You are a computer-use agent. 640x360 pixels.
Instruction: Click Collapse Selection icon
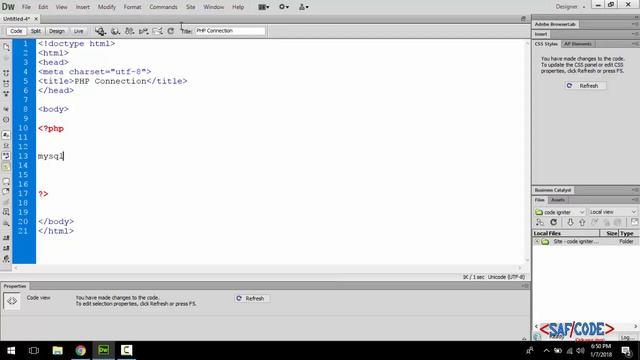pos(6,83)
